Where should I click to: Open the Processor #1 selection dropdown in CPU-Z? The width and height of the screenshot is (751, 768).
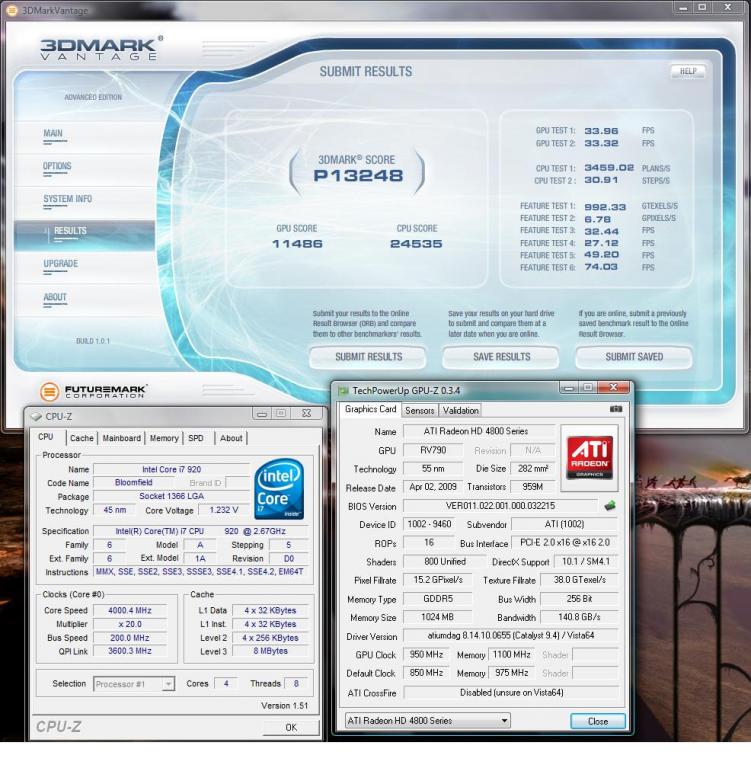click(x=168, y=684)
